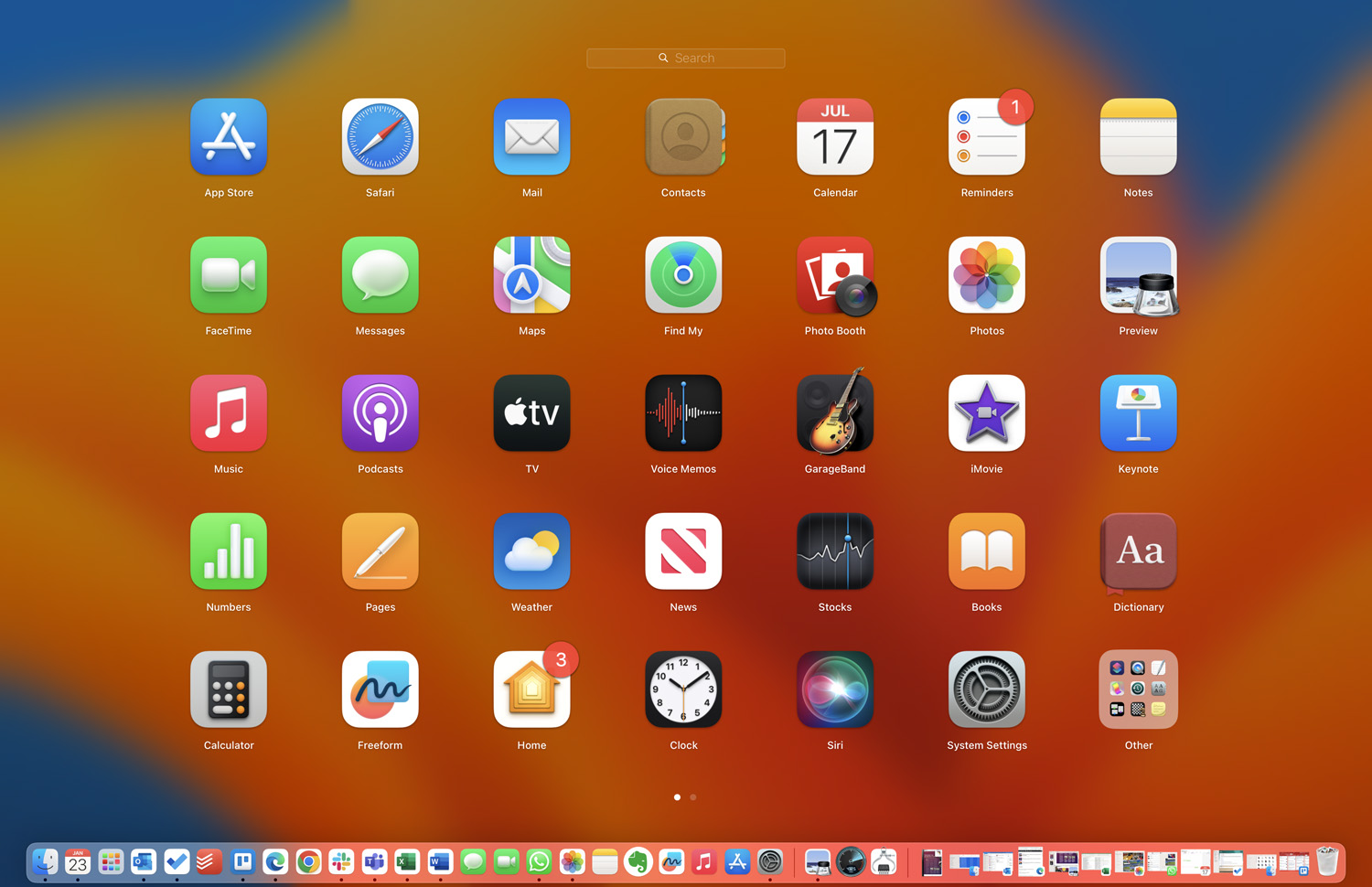This screenshot has height=887, width=1372.
Task: Restore the minimized Excel window thumbnail
Action: click(x=1096, y=862)
